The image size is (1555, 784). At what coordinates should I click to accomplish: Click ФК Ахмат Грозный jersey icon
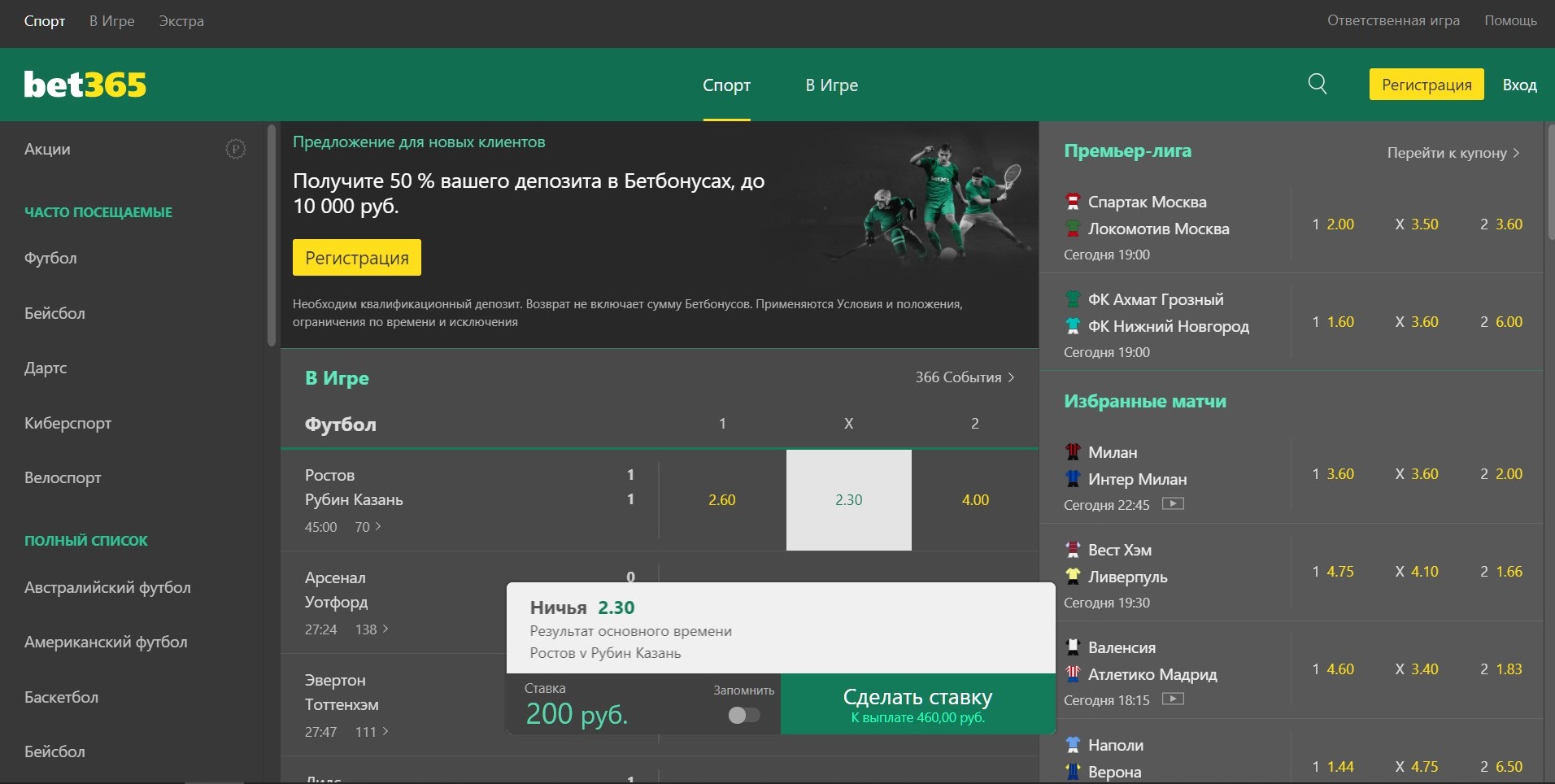1073,299
